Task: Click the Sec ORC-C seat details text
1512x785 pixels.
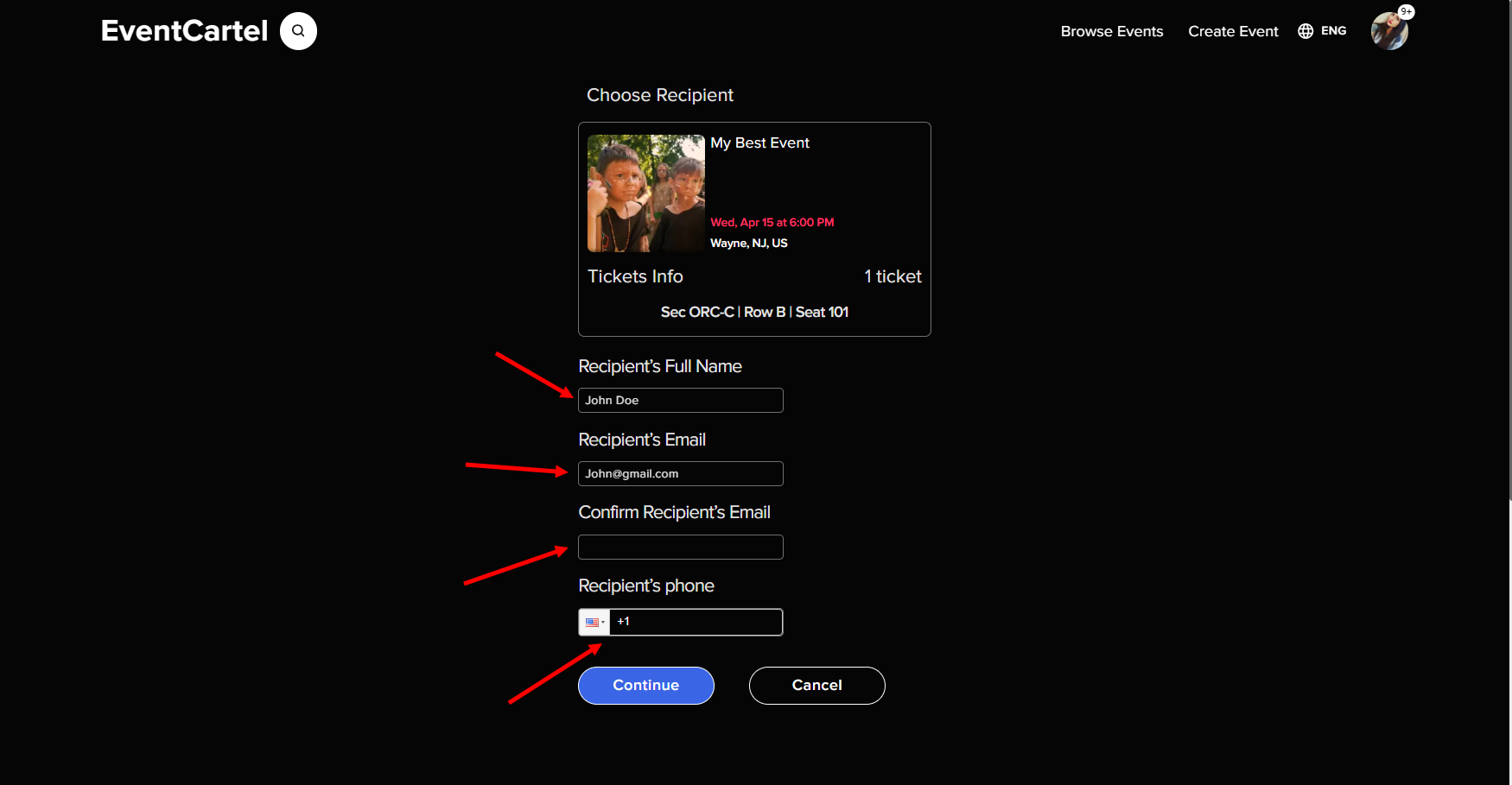Action: [754, 313]
